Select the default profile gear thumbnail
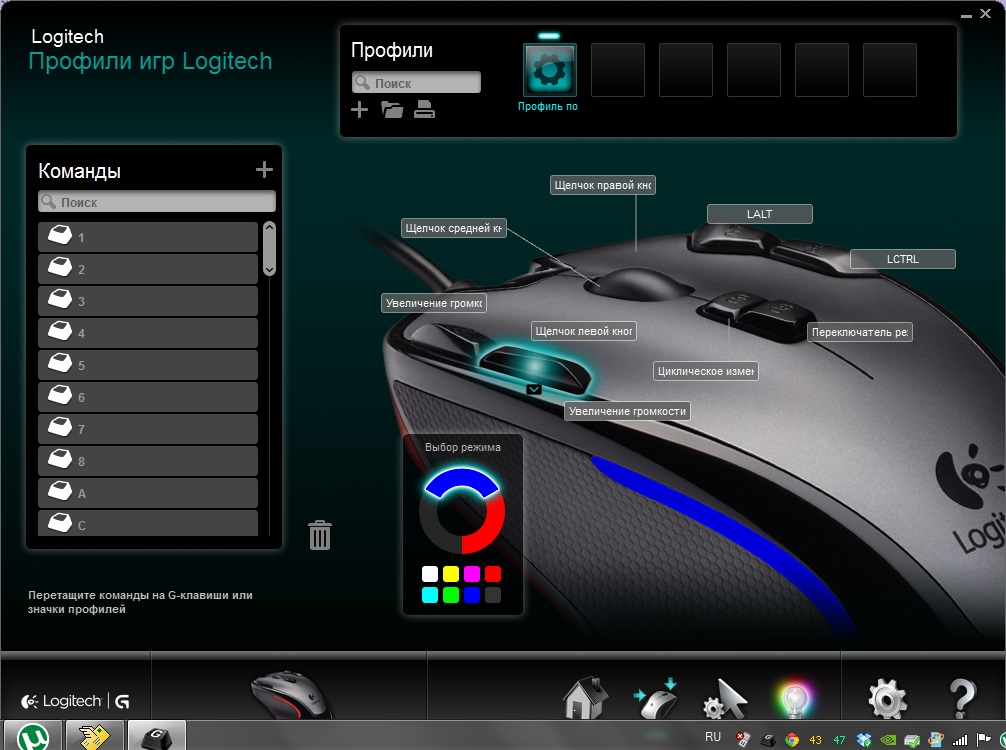The width and height of the screenshot is (1006, 750). click(550, 70)
